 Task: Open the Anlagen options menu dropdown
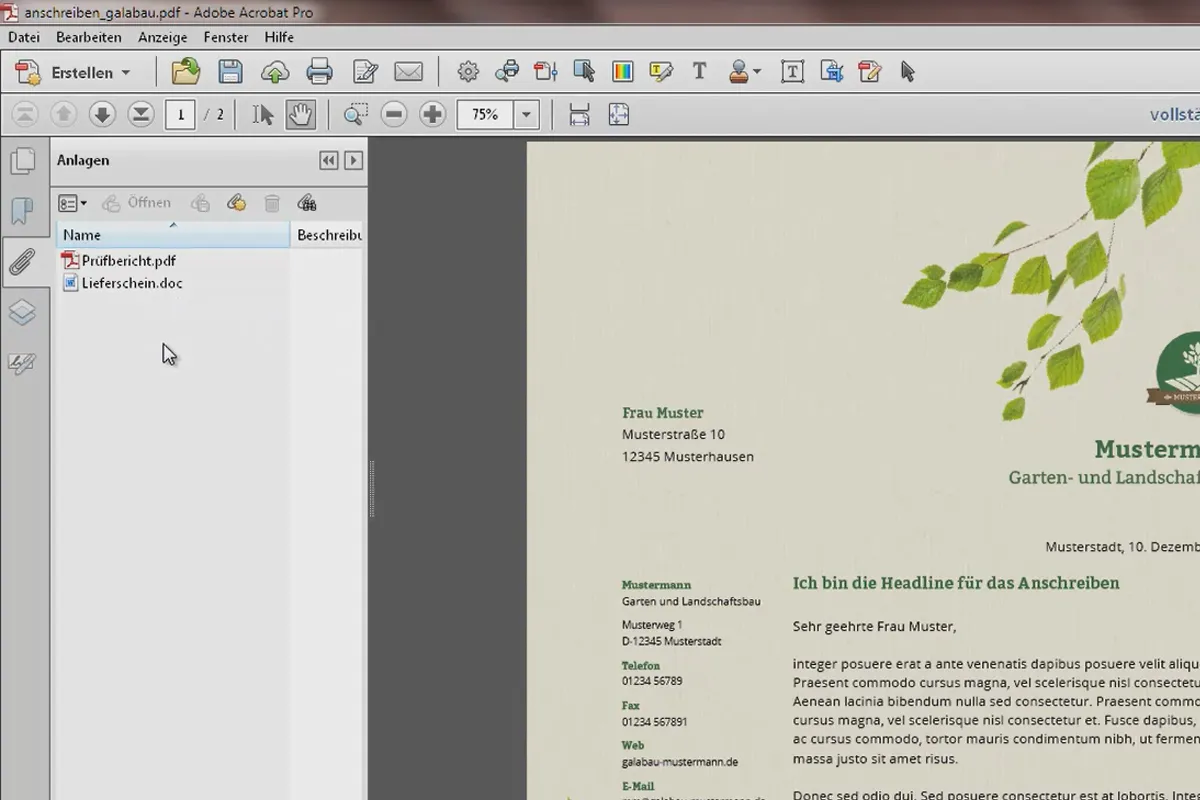coord(72,203)
